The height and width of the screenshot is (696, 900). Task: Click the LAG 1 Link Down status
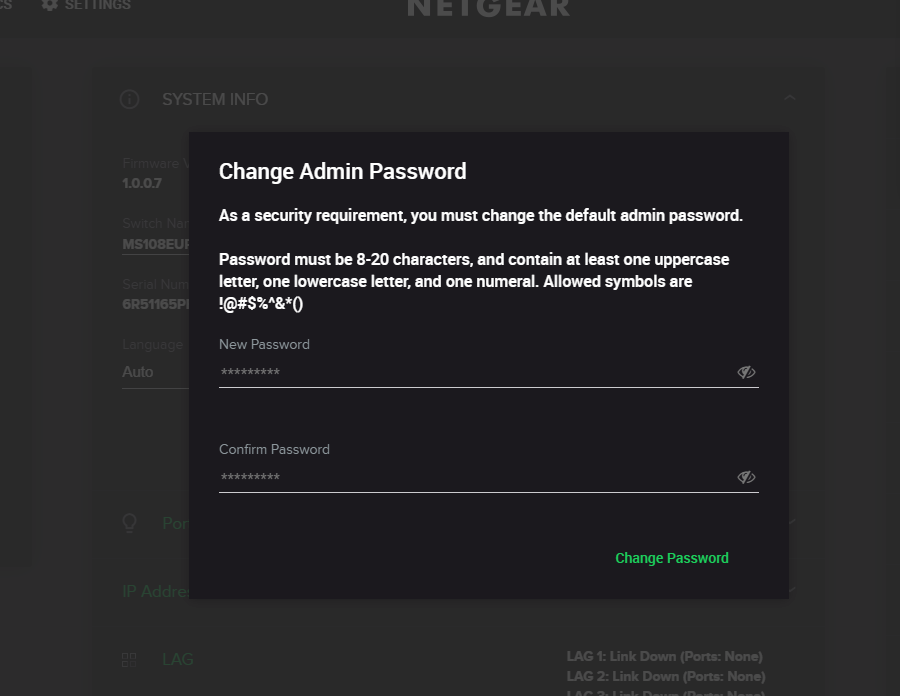tap(664, 657)
